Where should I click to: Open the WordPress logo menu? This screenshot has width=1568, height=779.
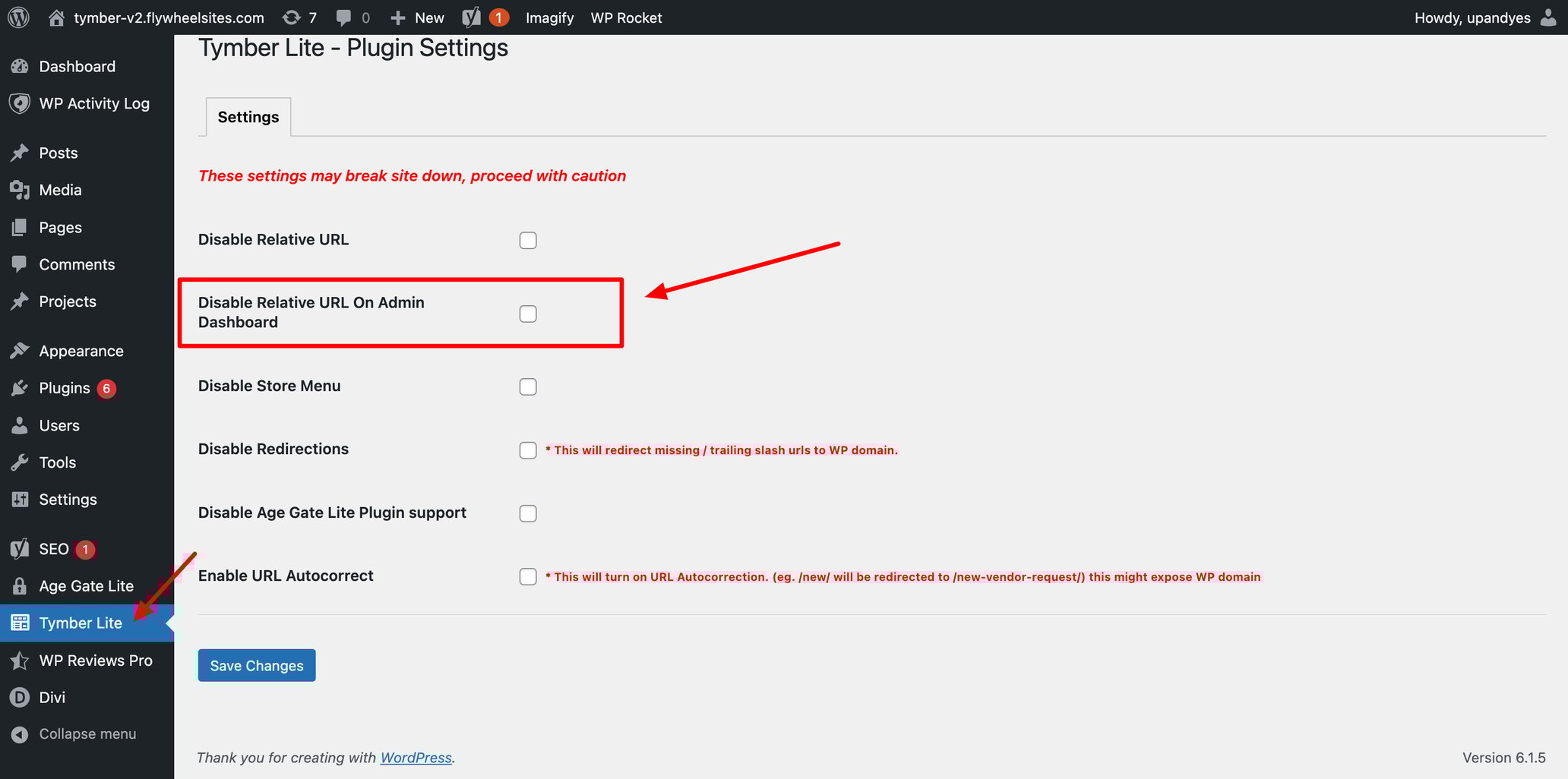tap(17, 17)
